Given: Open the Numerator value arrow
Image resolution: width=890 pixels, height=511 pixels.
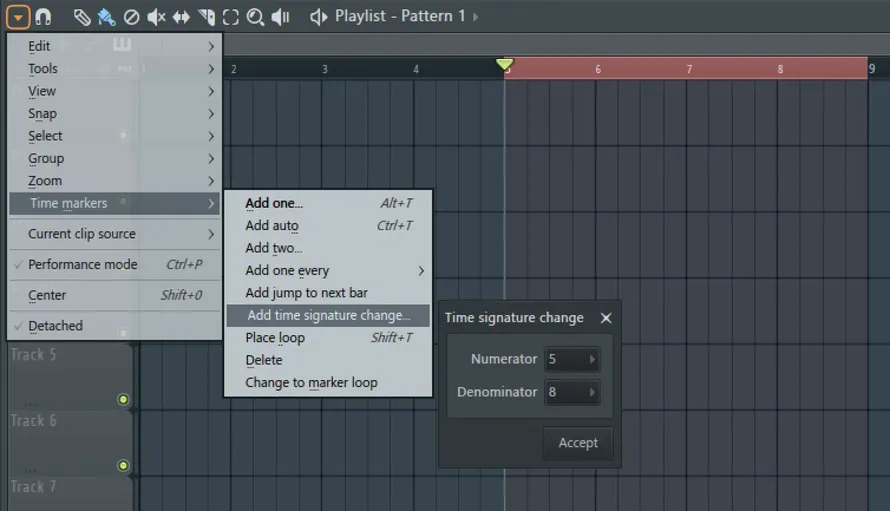Looking at the screenshot, I should 592,359.
